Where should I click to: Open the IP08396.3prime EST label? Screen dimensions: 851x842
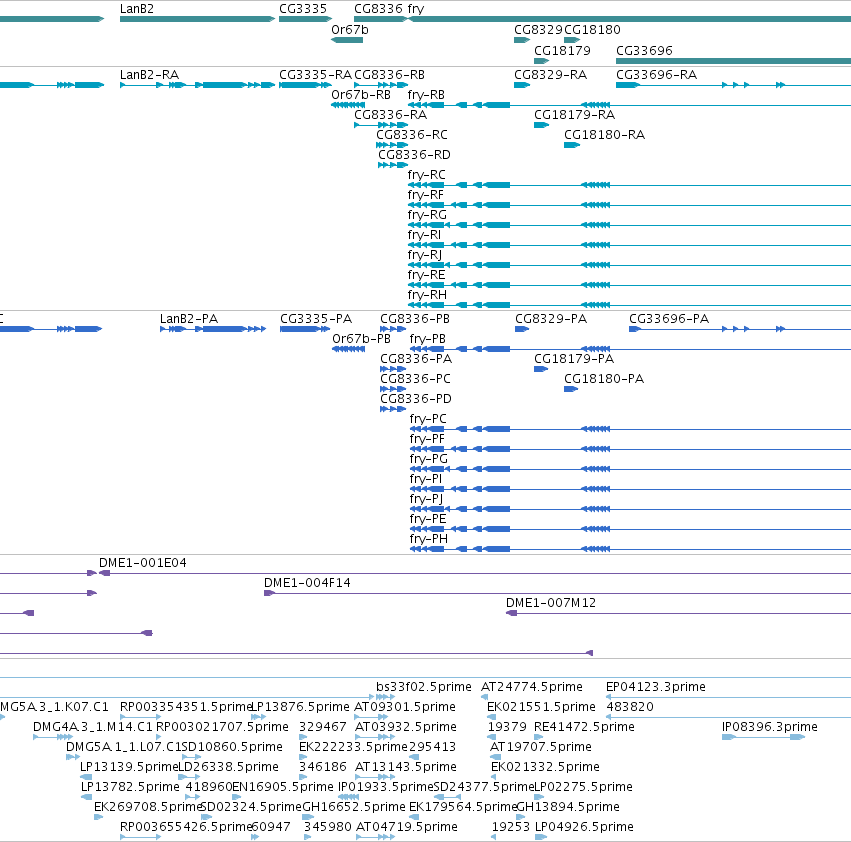770,727
